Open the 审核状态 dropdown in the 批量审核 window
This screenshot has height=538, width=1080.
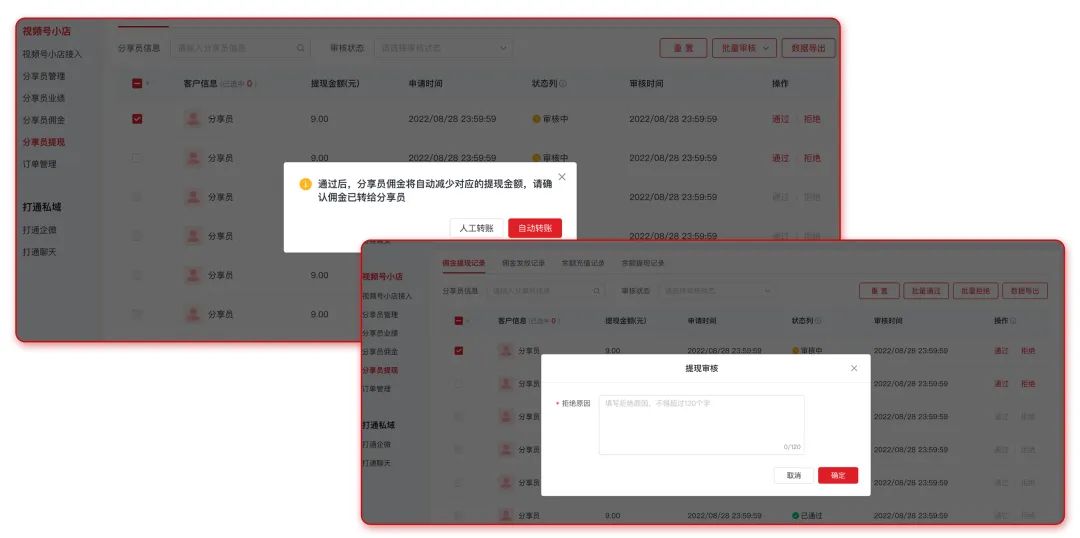442,48
